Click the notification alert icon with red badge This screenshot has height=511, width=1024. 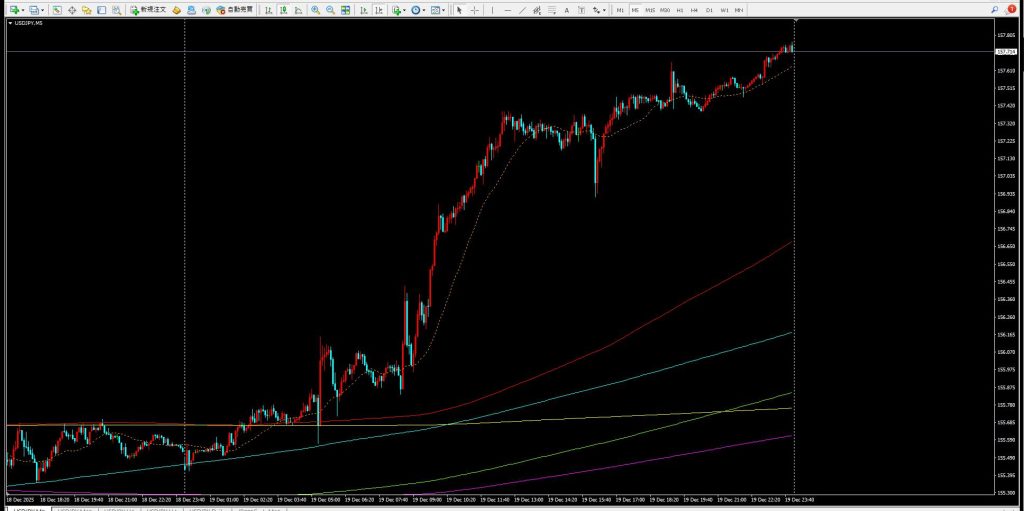(1010, 9)
